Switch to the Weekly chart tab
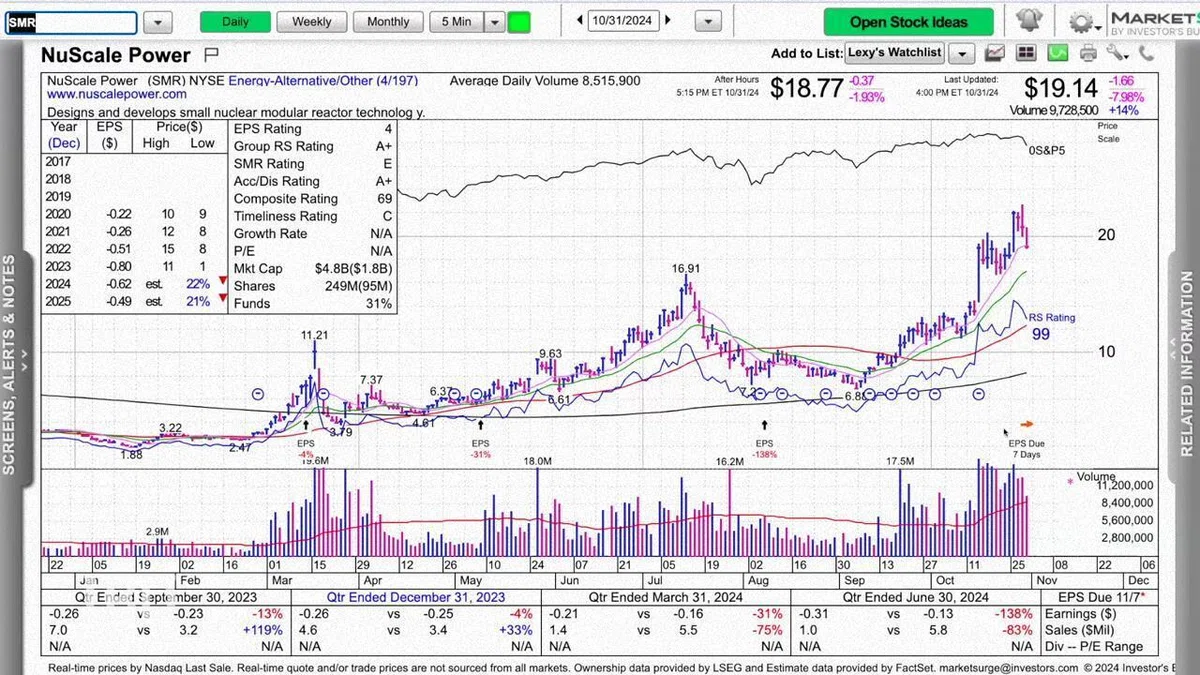The width and height of the screenshot is (1200, 675). tap(312, 21)
